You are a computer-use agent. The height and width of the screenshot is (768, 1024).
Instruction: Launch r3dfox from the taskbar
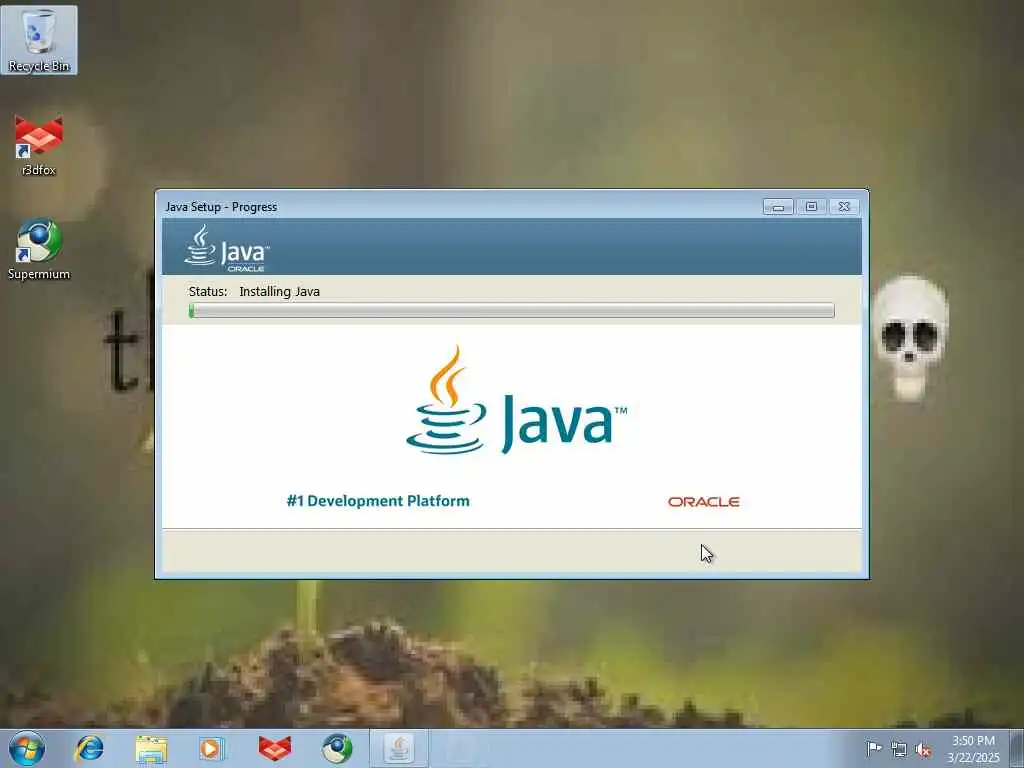coord(274,748)
